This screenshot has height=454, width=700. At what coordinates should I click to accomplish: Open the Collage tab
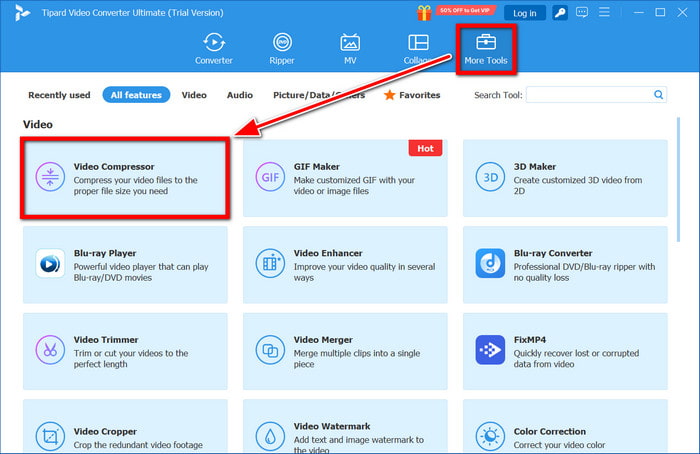pos(418,49)
